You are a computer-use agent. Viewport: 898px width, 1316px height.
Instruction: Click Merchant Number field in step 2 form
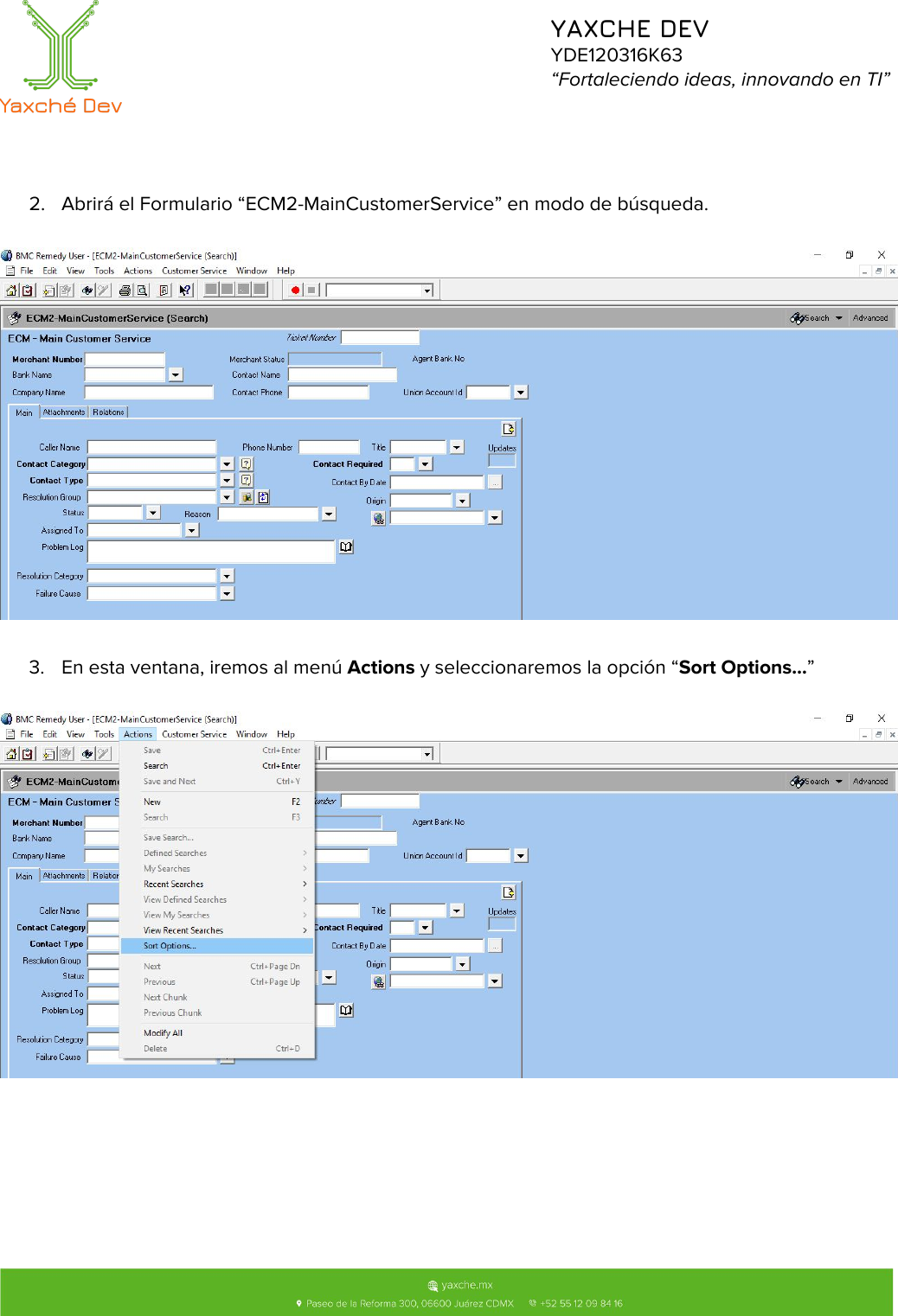pyautogui.click(x=125, y=359)
